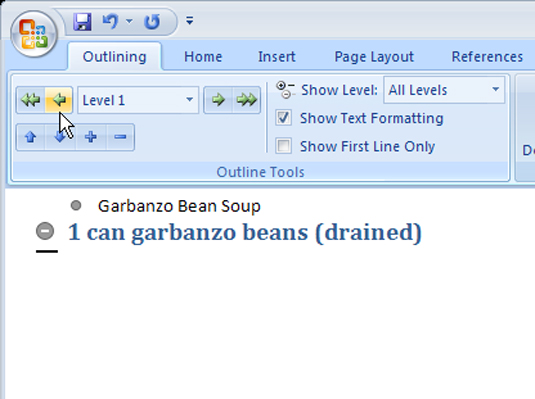Viewport: 535px width, 399px height.
Task: Switch to the Page Layout tab
Action: click(x=374, y=57)
